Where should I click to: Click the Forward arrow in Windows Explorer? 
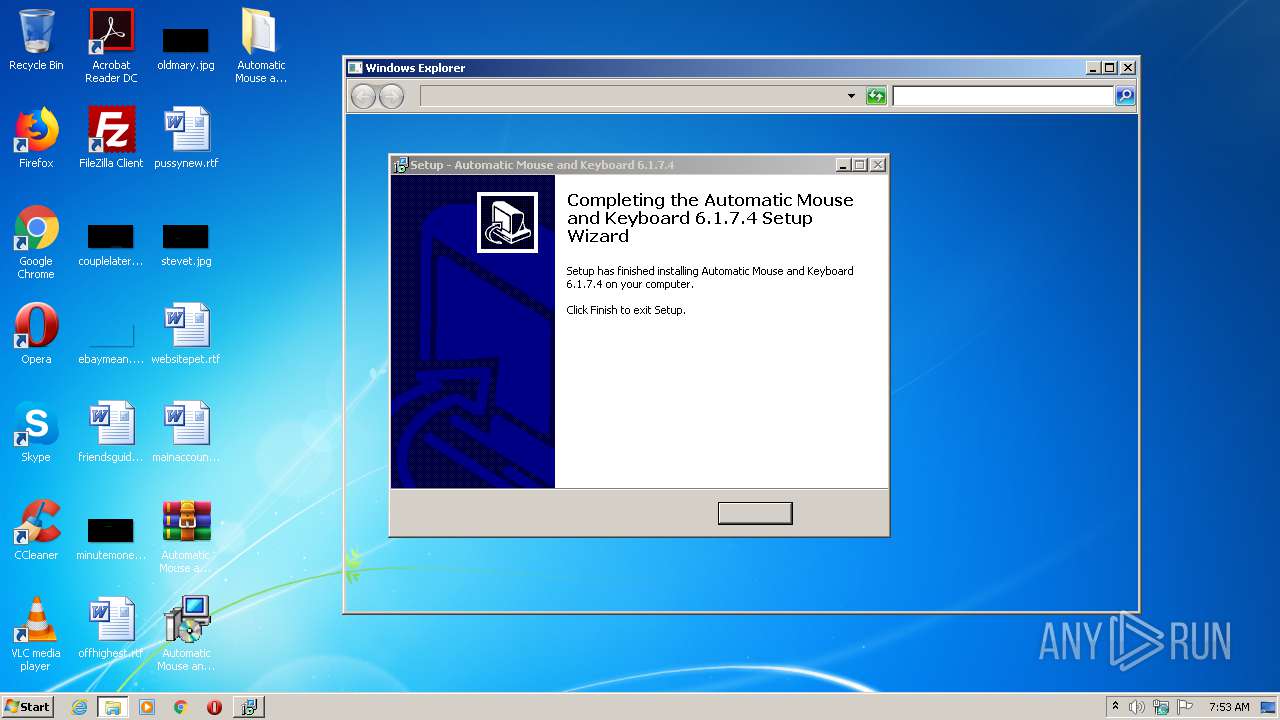[391, 96]
